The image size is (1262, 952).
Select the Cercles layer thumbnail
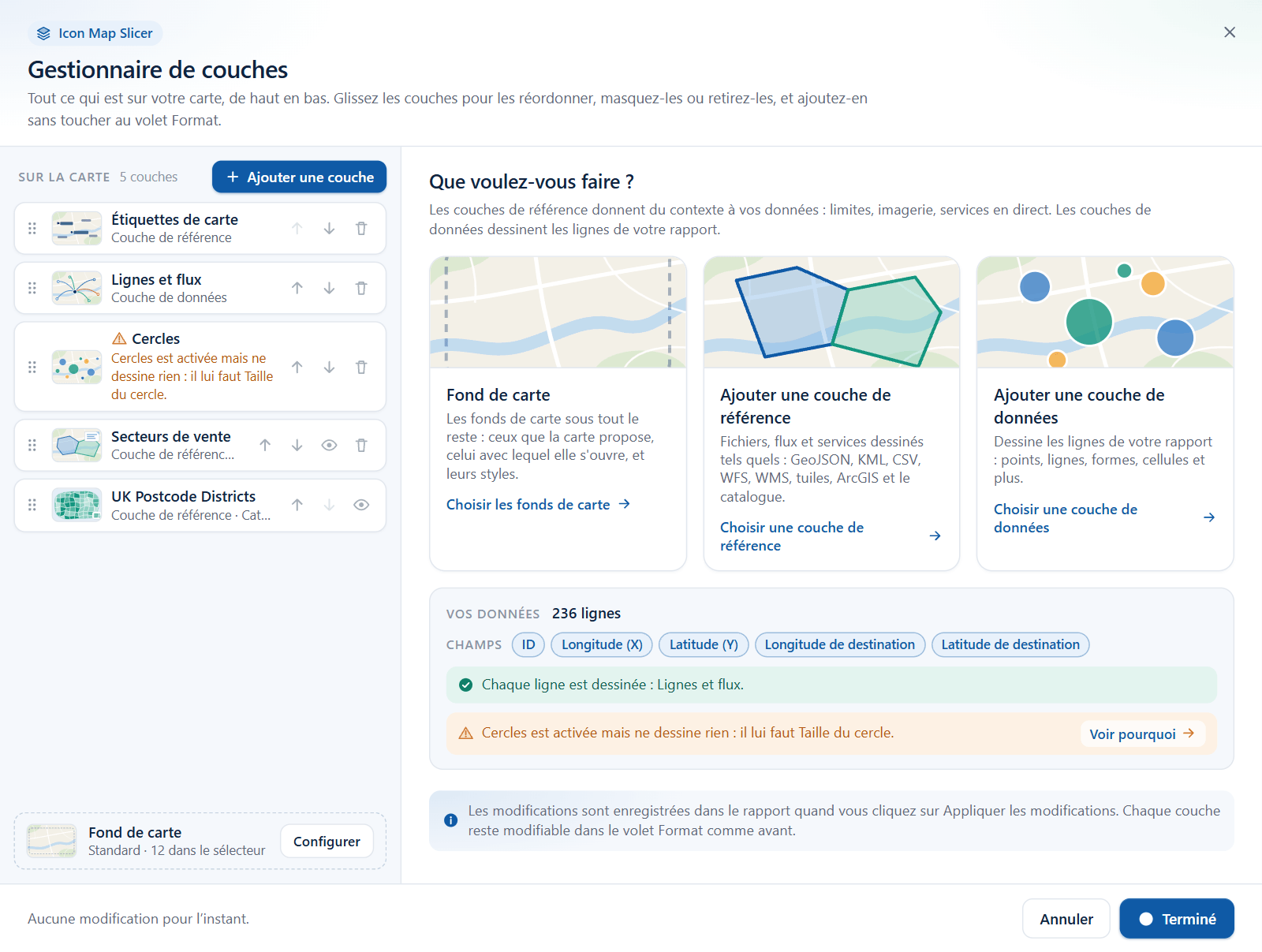(x=77, y=367)
